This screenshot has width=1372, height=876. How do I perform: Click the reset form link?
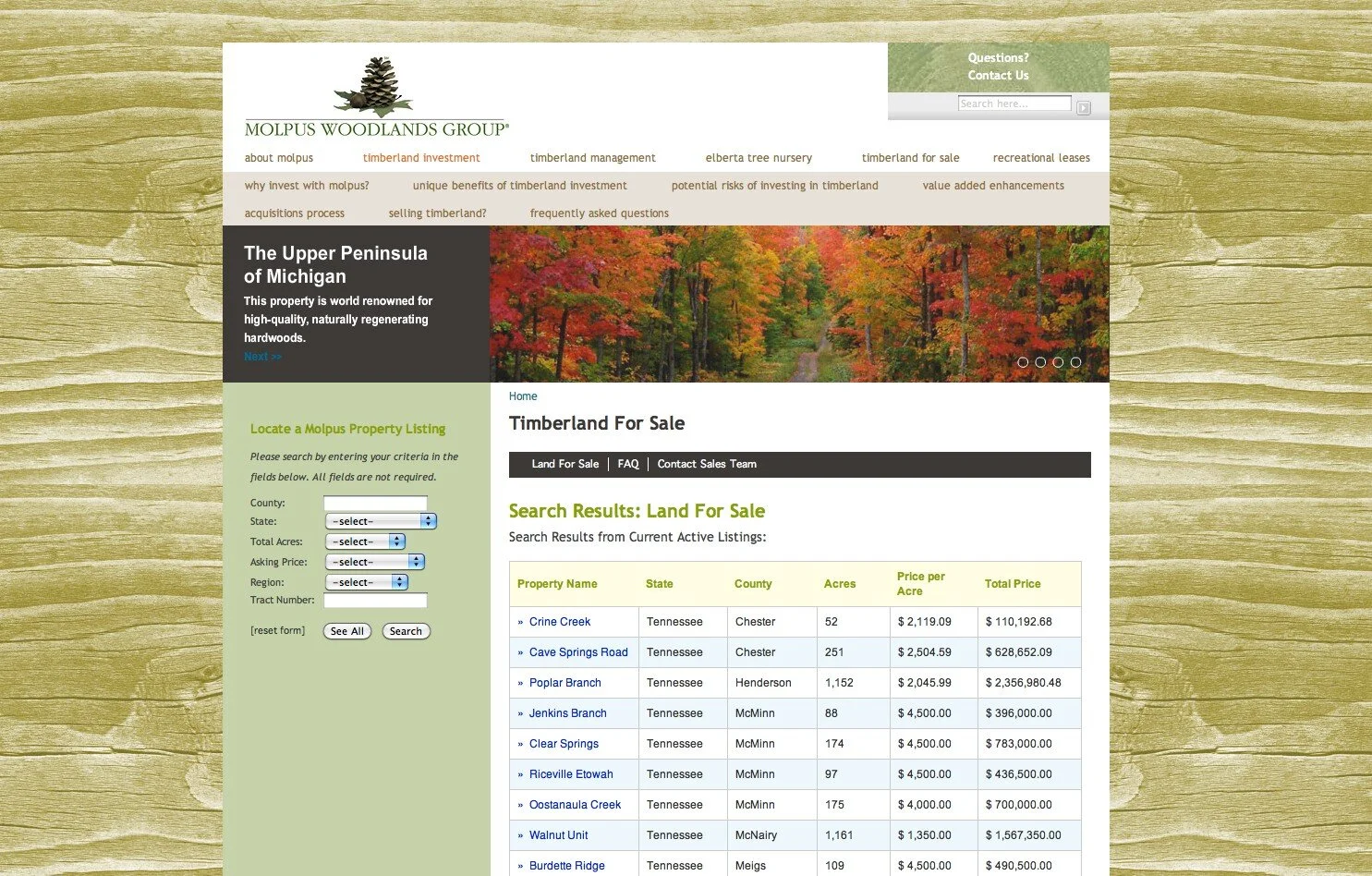click(277, 629)
